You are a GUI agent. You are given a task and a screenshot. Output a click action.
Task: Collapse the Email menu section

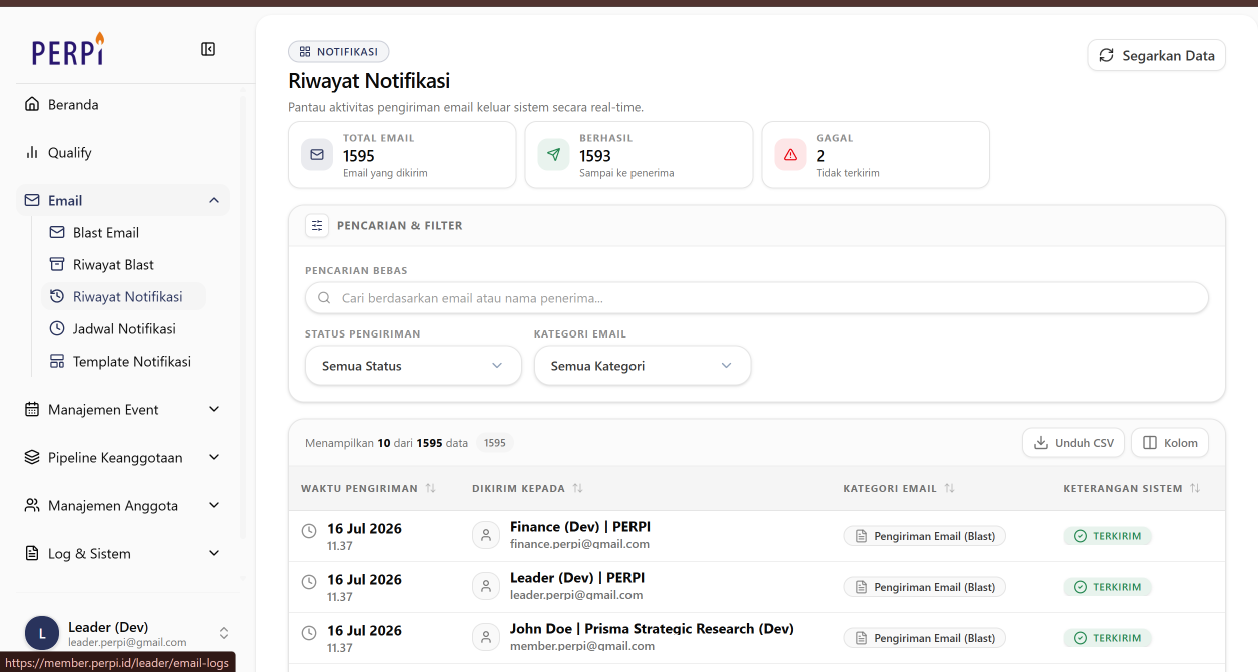123,200
